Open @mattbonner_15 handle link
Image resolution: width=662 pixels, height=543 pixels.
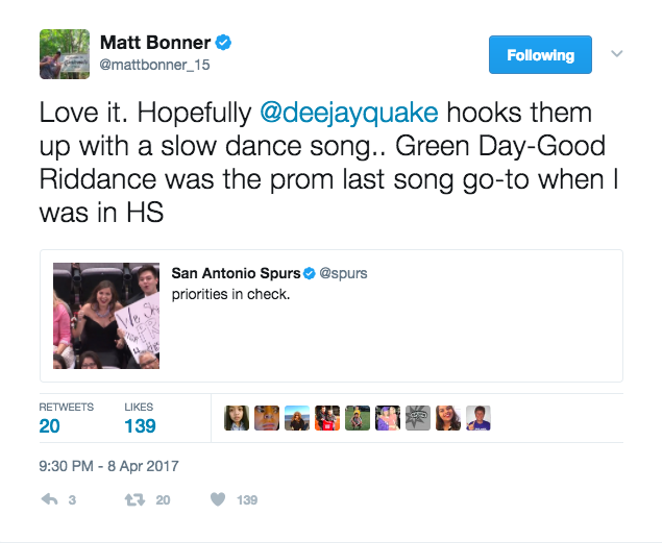click(x=155, y=65)
